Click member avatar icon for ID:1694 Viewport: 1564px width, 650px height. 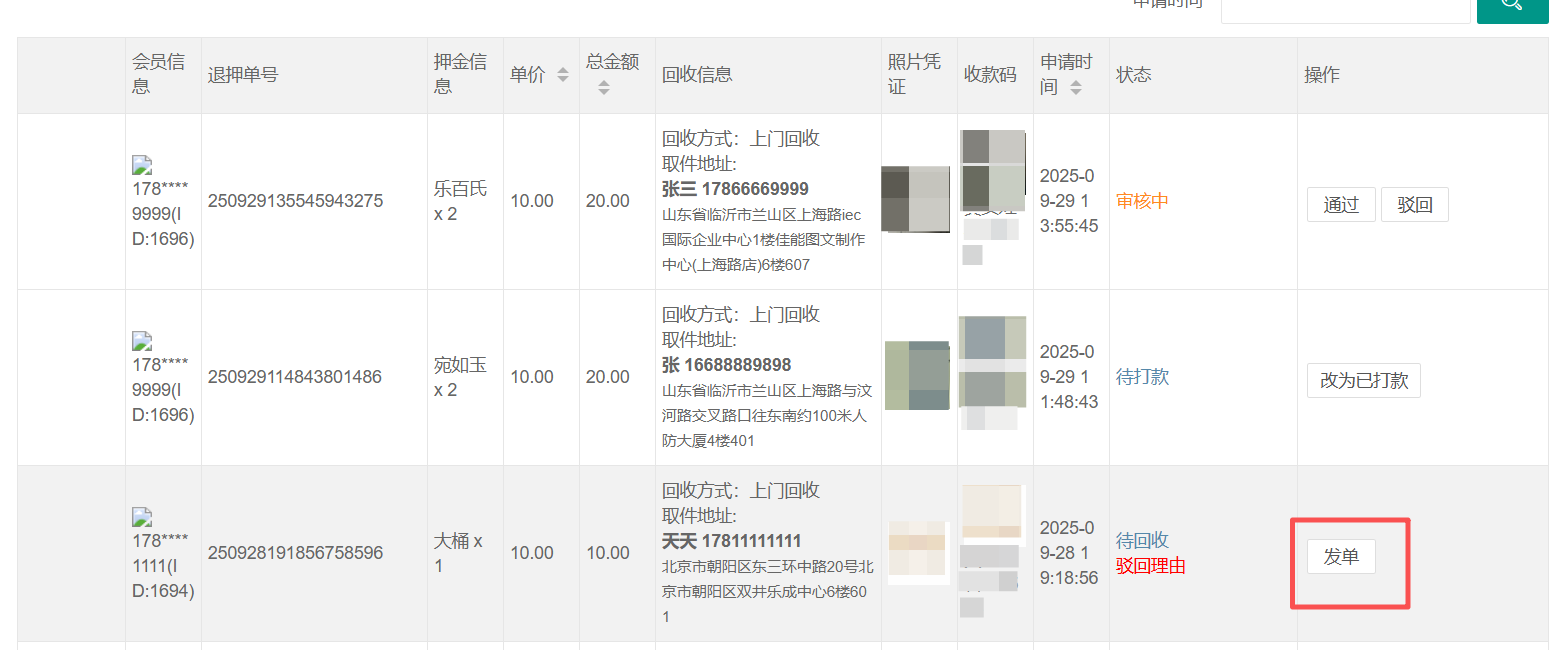point(141,518)
